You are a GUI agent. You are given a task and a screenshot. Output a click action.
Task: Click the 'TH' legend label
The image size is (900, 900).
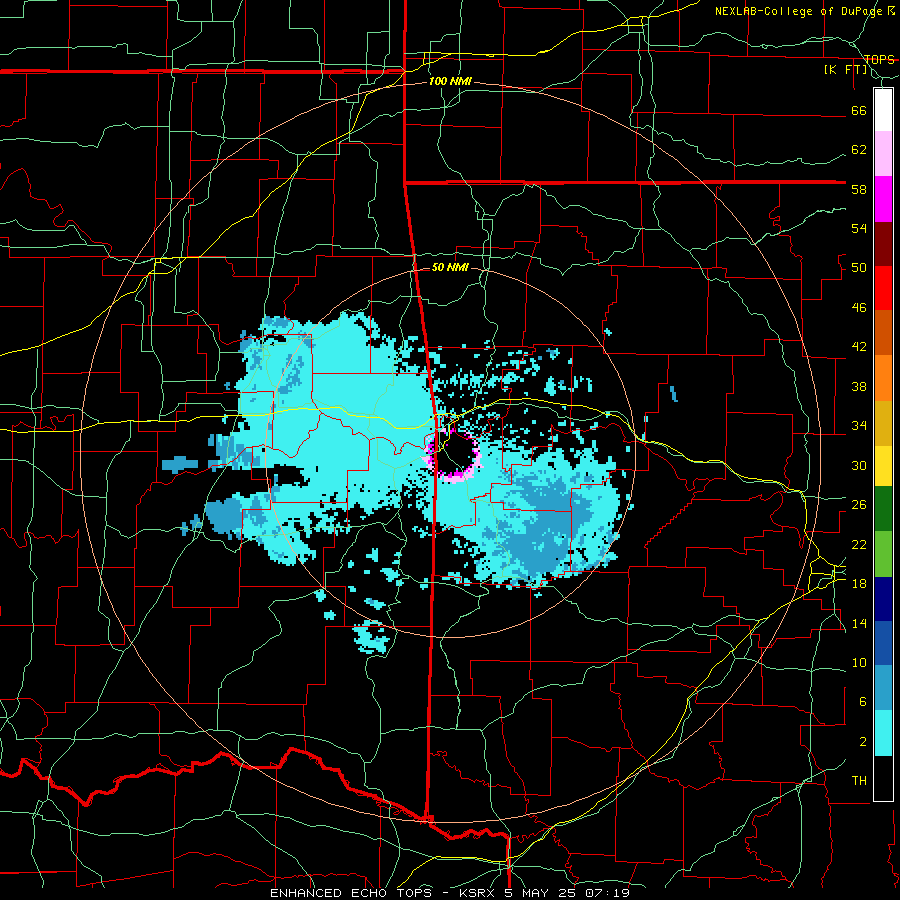[859, 781]
